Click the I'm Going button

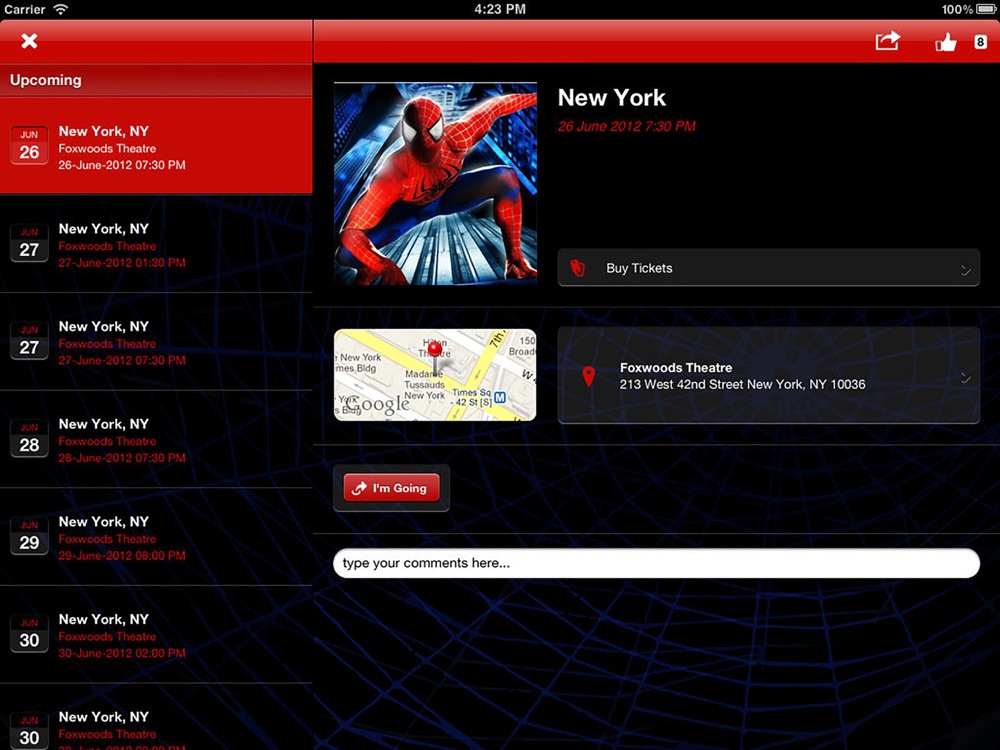tap(392, 488)
